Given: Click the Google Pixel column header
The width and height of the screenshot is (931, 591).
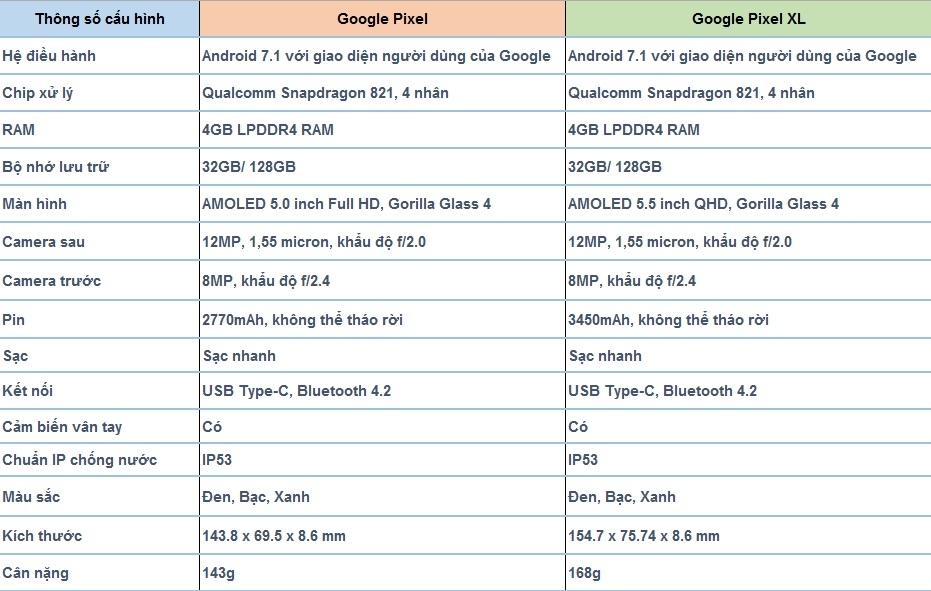Looking at the screenshot, I should pyautogui.click(x=382, y=19).
